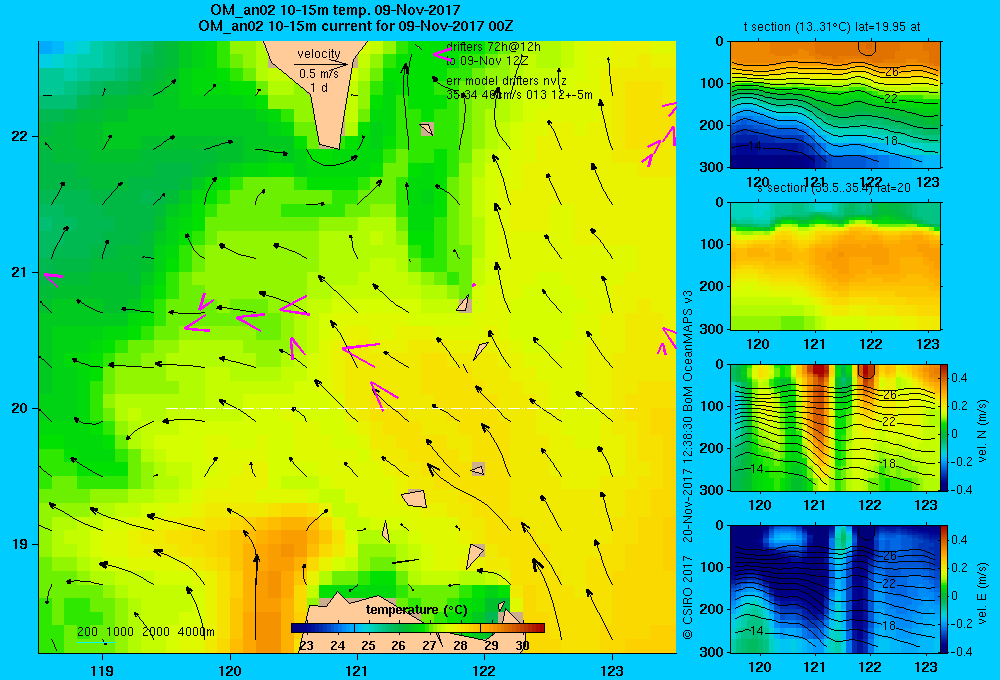Viewport: 1000px width, 680px height.
Task: Click longitude label 123 below main map
Action: [612, 670]
